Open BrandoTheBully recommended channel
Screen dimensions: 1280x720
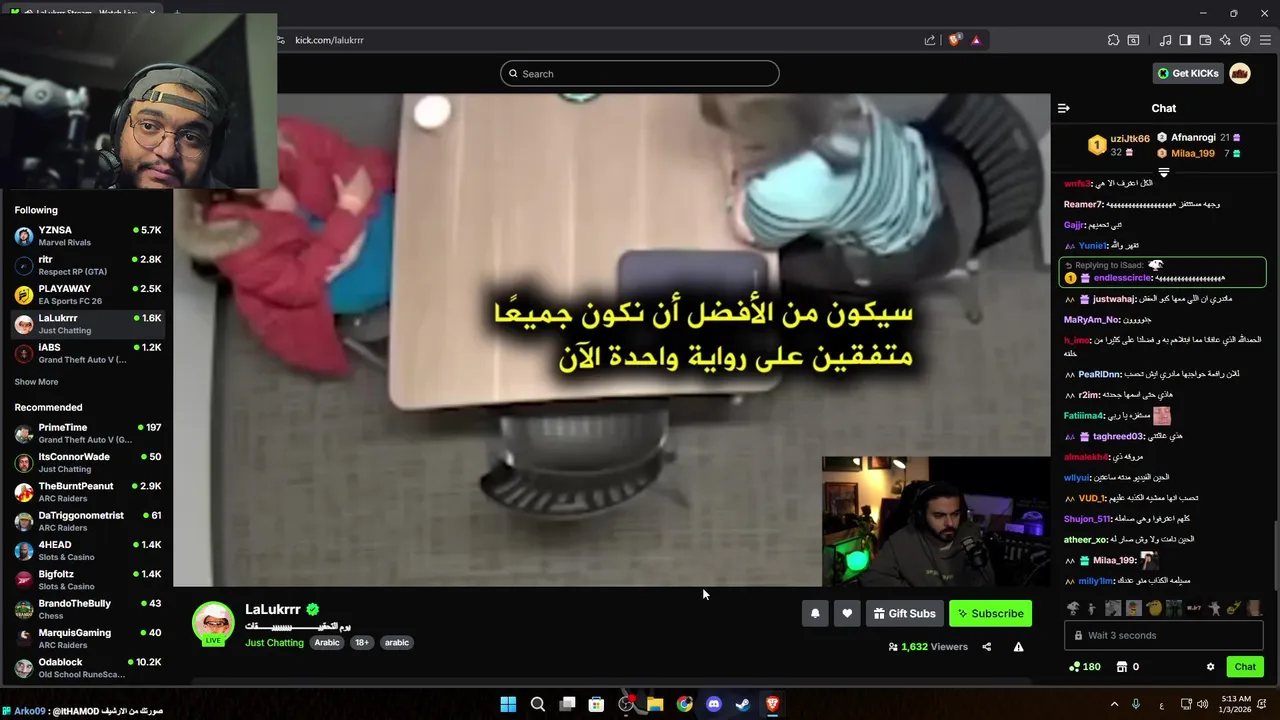click(87, 609)
